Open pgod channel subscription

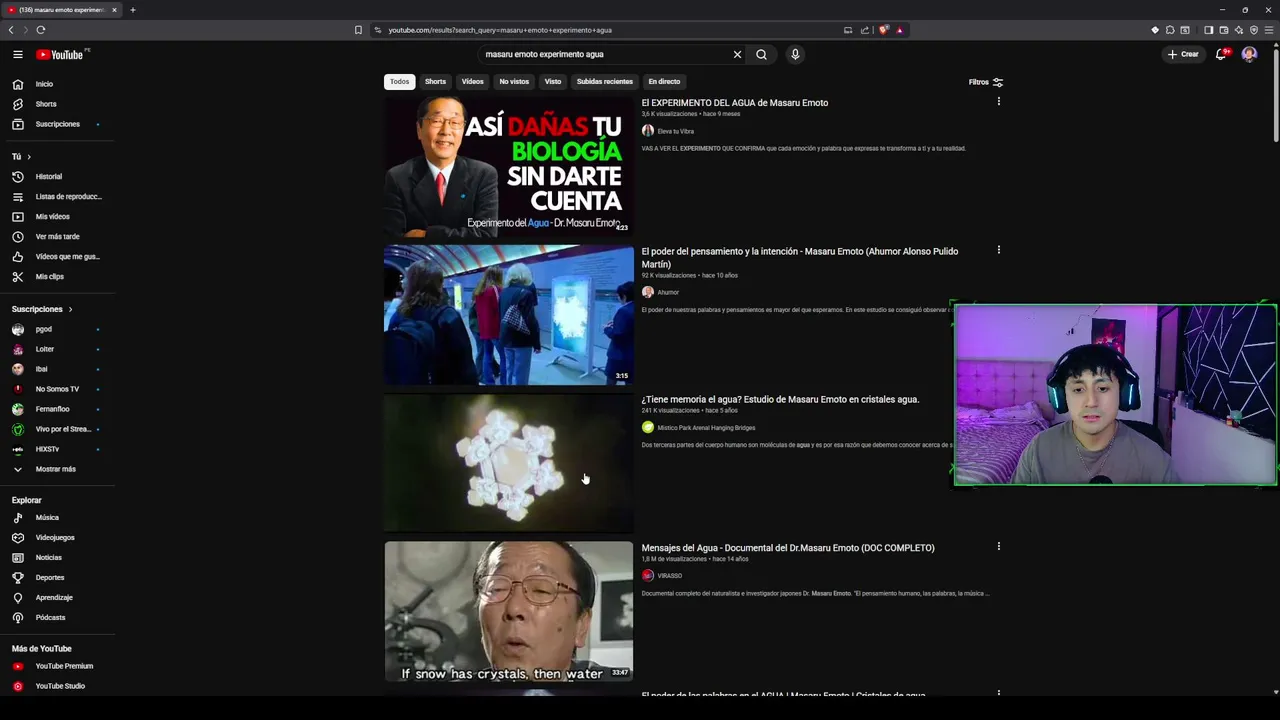tap(57, 329)
